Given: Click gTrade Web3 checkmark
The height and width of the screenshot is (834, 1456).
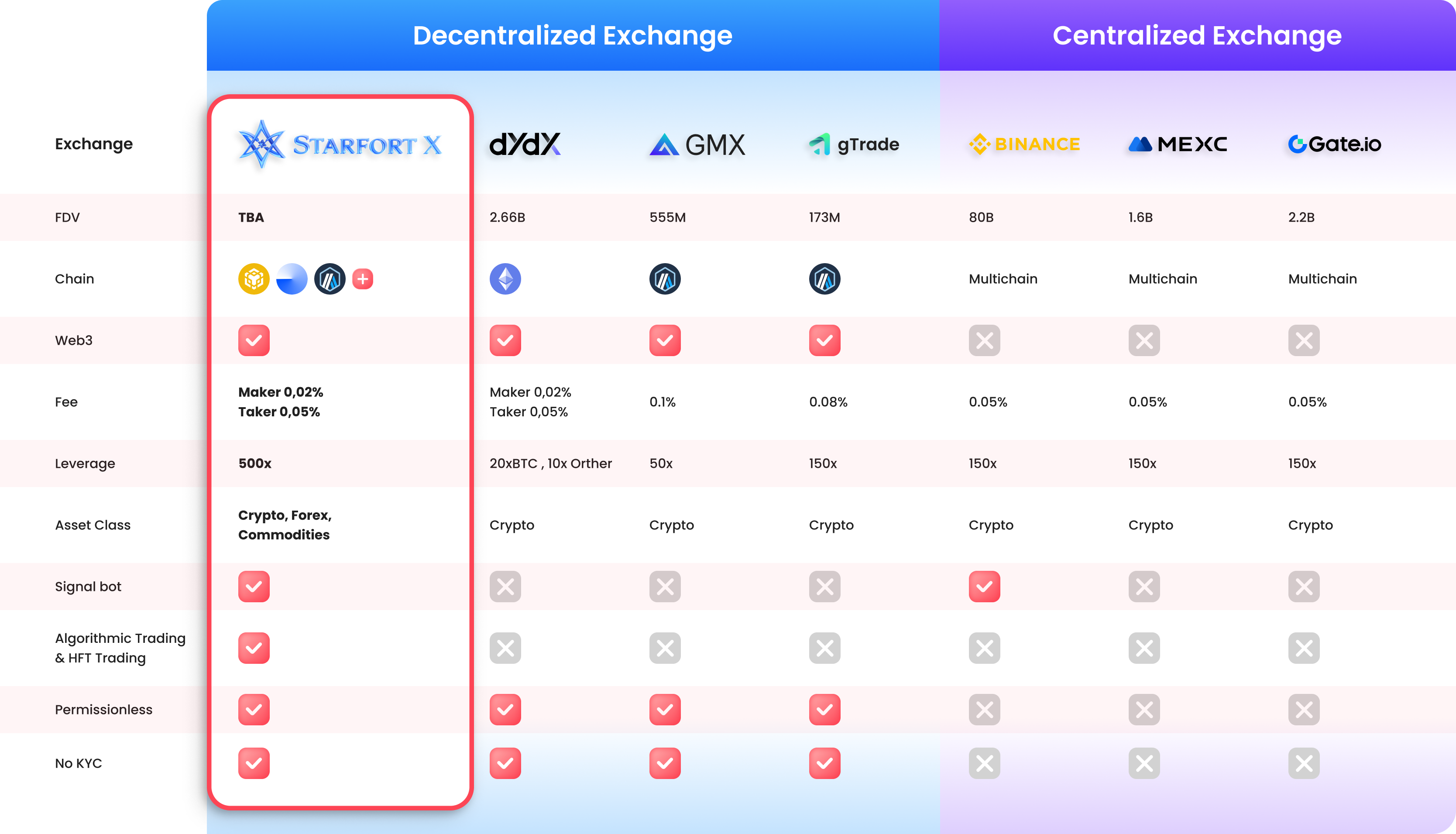Looking at the screenshot, I should (825, 340).
